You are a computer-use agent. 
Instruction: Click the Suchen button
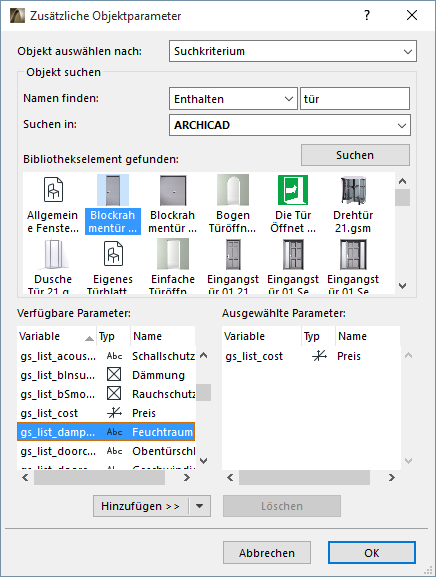(x=355, y=155)
